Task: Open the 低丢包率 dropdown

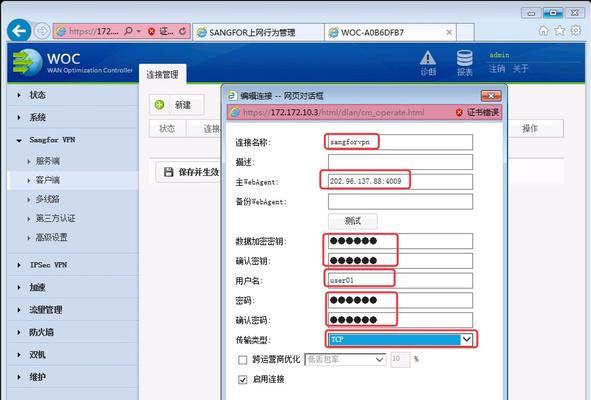Action: 345,360
